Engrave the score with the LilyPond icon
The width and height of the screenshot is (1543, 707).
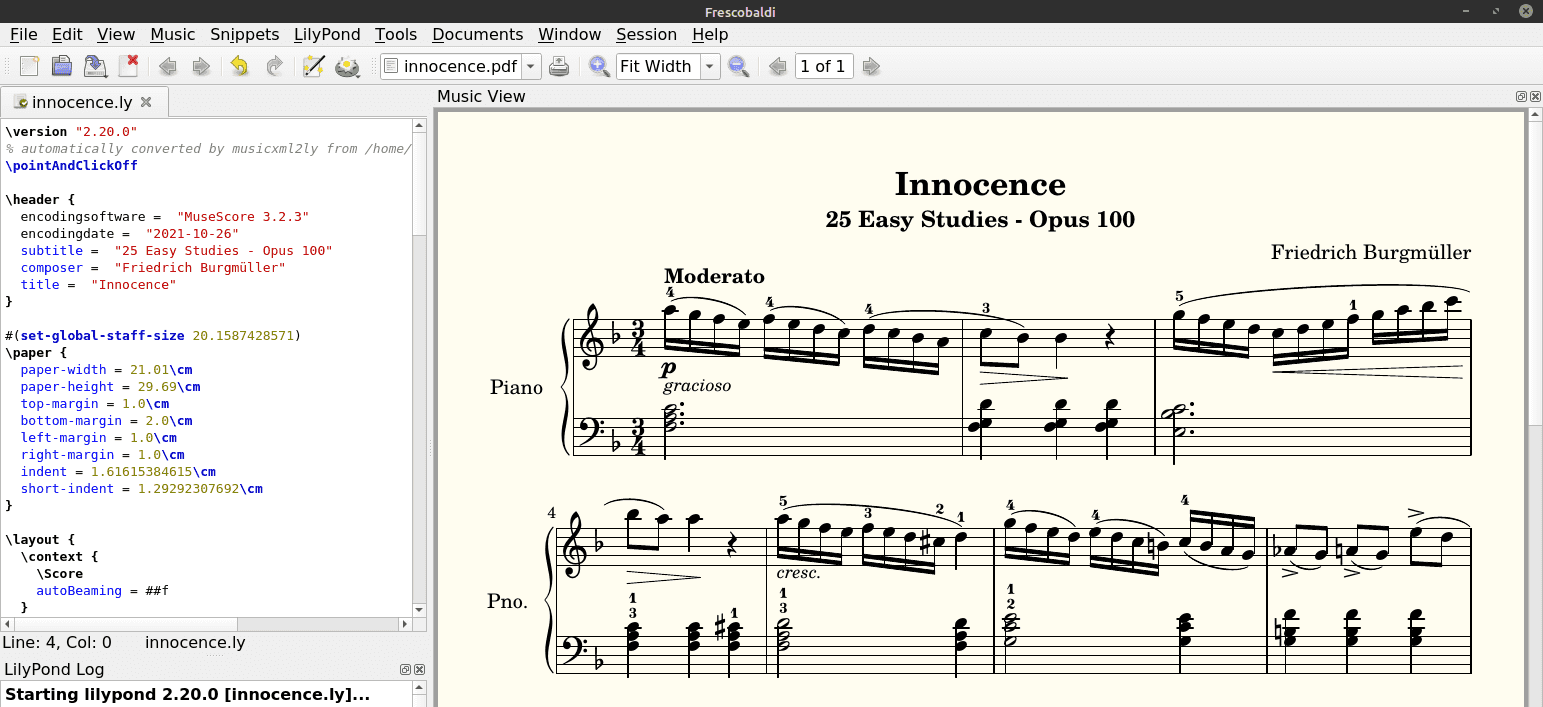[x=347, y=66]
